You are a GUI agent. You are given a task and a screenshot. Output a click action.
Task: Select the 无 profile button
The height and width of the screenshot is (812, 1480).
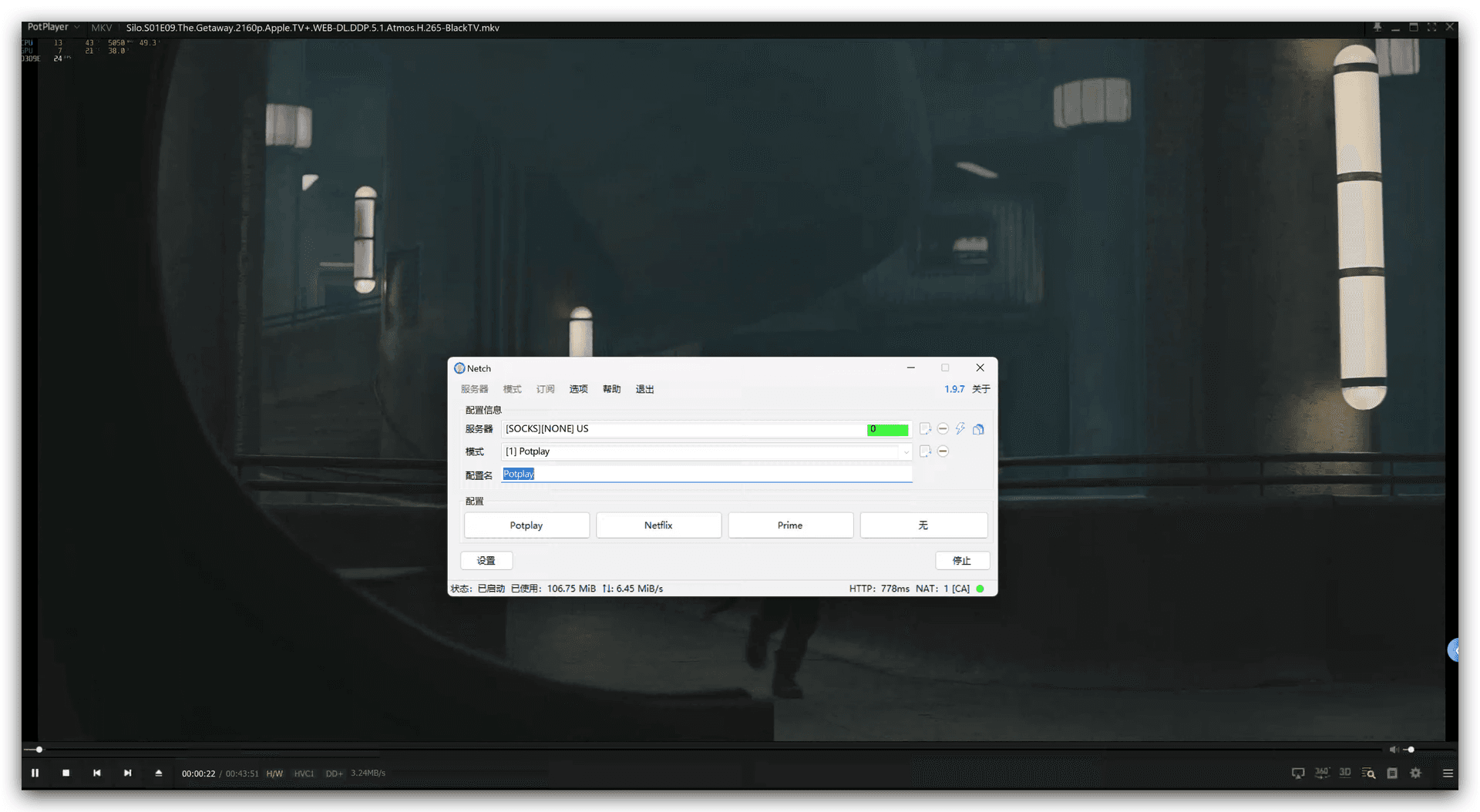[x=923, y=525]
